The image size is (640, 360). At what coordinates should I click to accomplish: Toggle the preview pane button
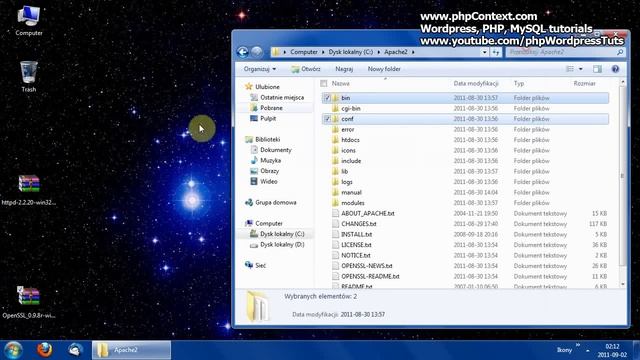pyautogui.click(x=597, y=69)
